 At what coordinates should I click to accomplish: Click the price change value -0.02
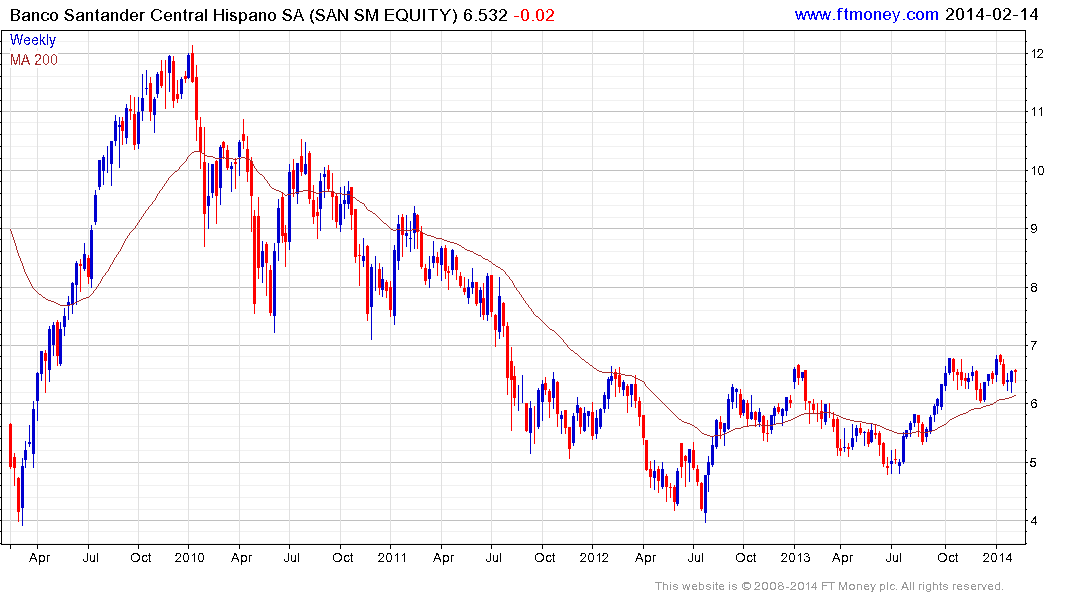click(534, 15)
